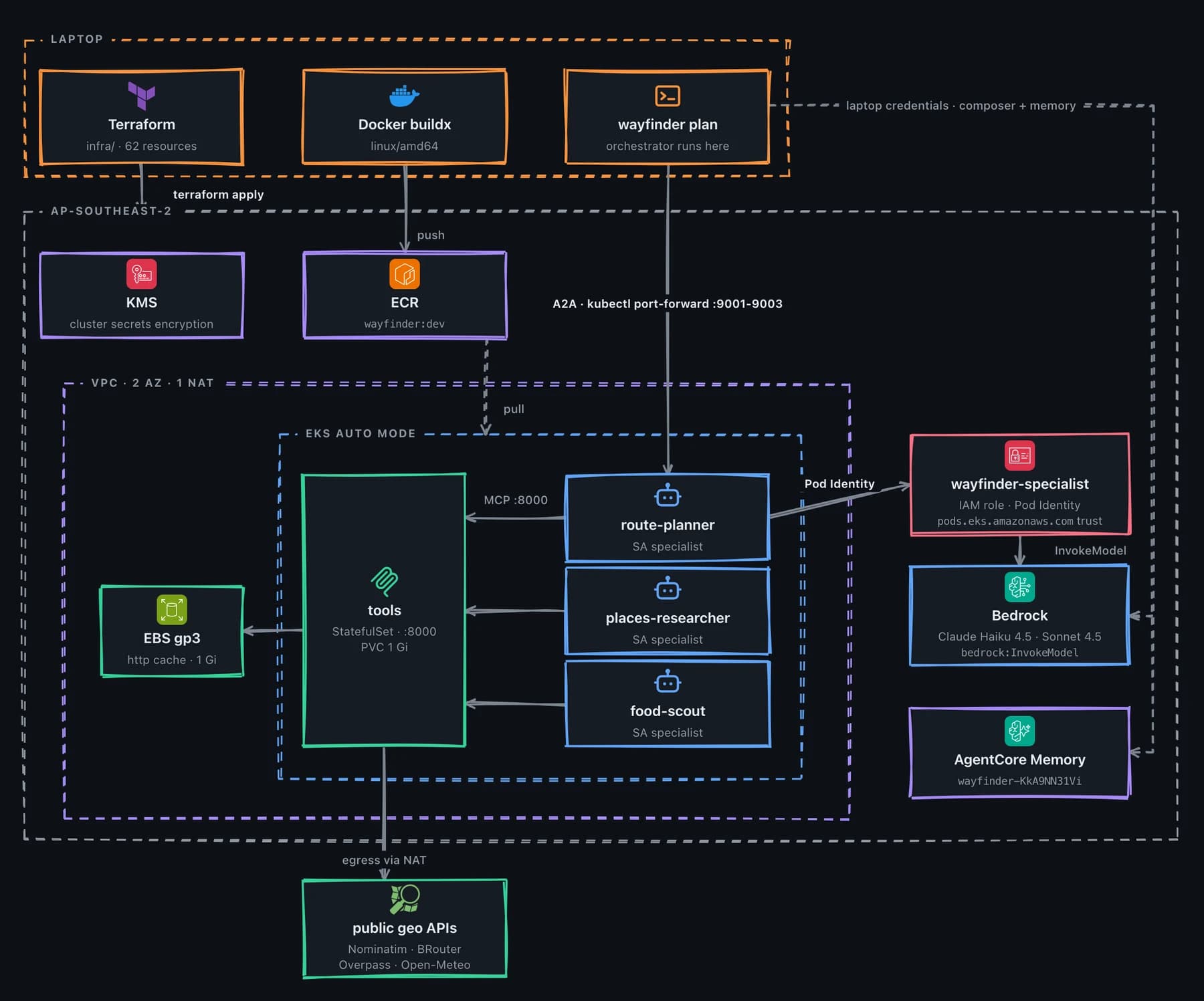Viewport: 1204px width, 1001px height.
Task: Click 'SA specialist' under route-planner
Action: coord(668,546)
